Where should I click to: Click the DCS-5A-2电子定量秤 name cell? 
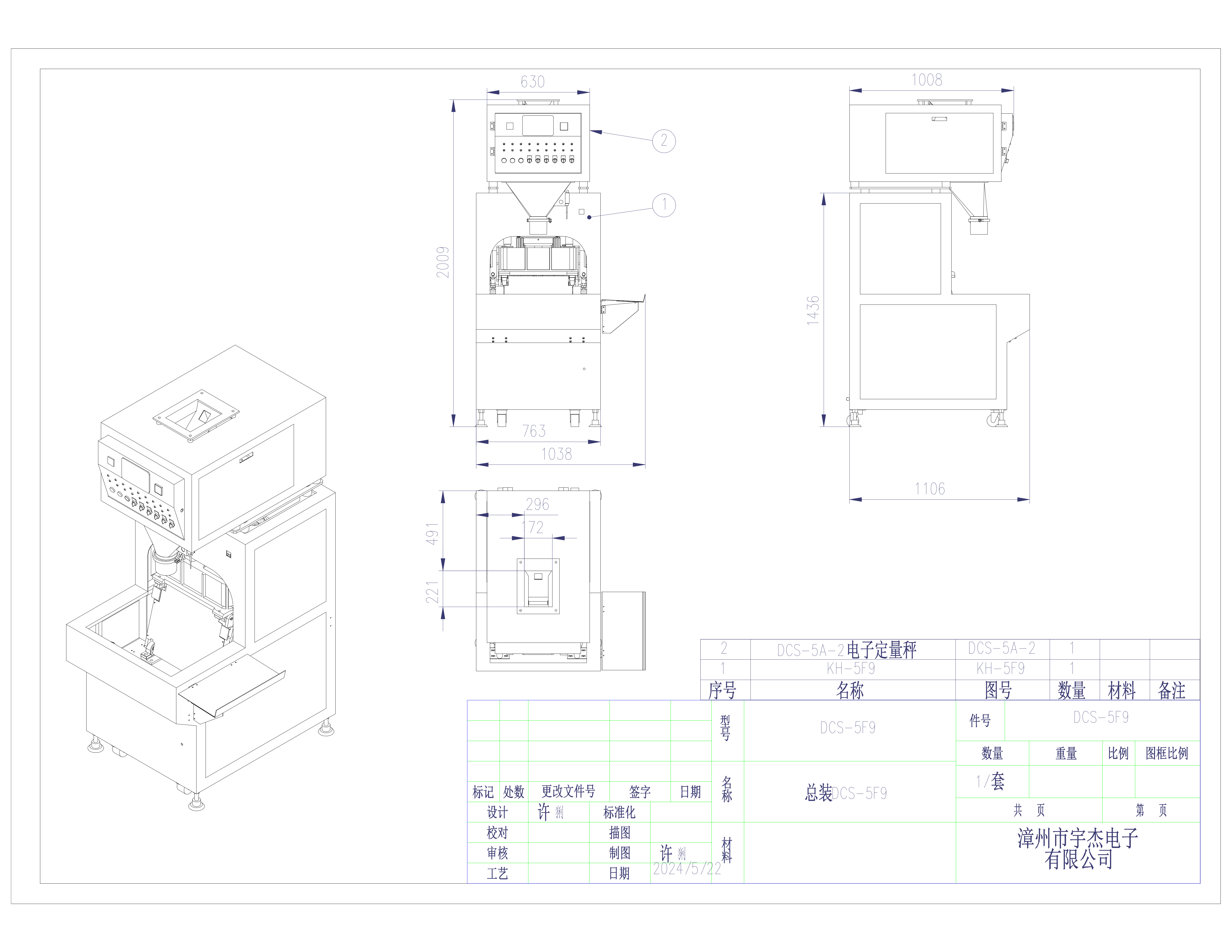click(852, 650)
